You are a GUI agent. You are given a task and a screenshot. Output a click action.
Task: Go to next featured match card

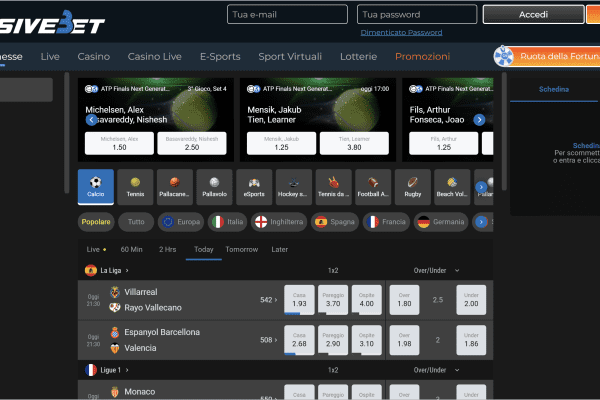[479, 120]
